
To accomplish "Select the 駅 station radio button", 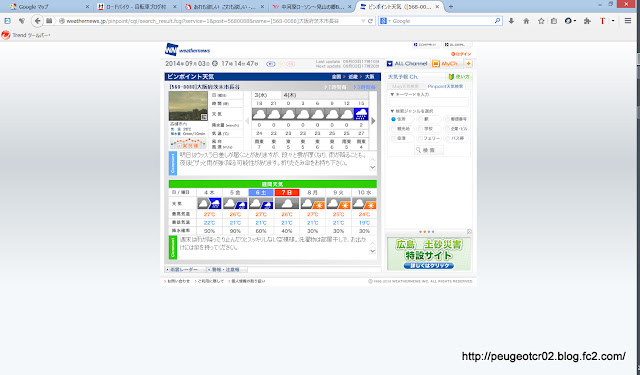I will click(x=420, y=119).
